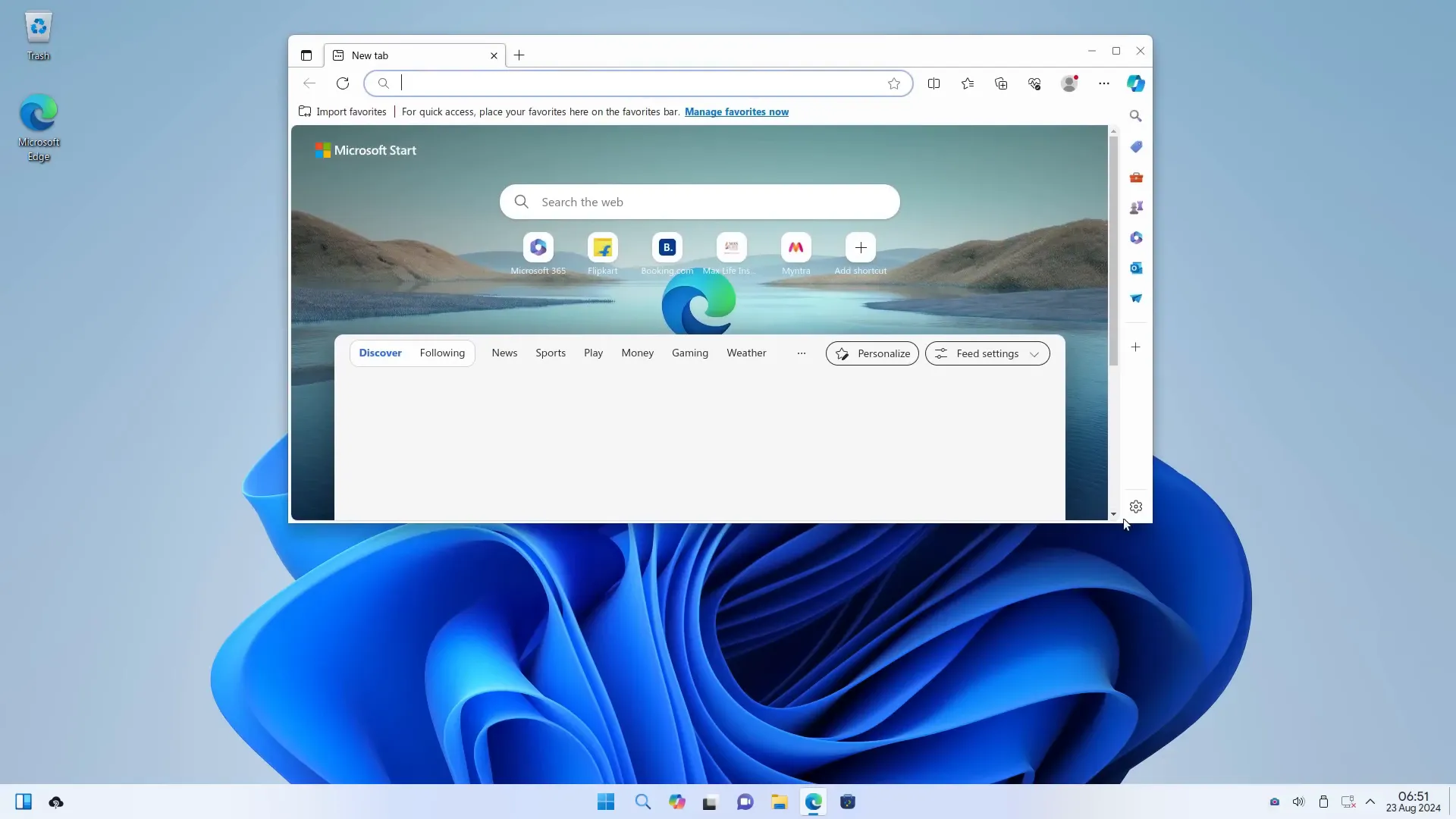Image resolution: width=1456 pixels, height=819 pixels.
Task: Open Widgets icon on taskbar left
Action: [24, 802]
